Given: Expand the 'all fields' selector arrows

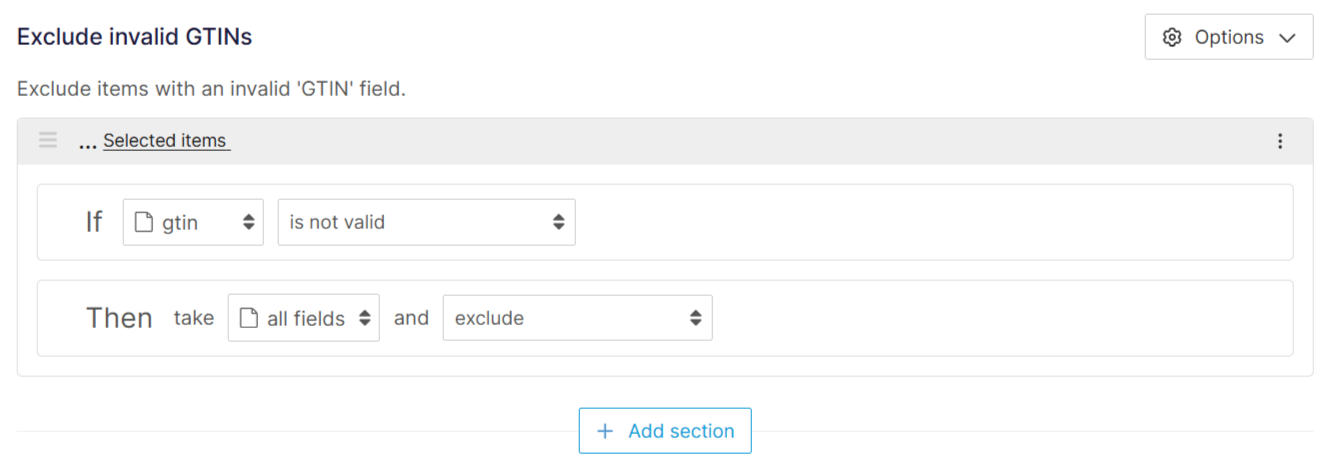Looking at the screenshot, I should (x=364, y=318).
